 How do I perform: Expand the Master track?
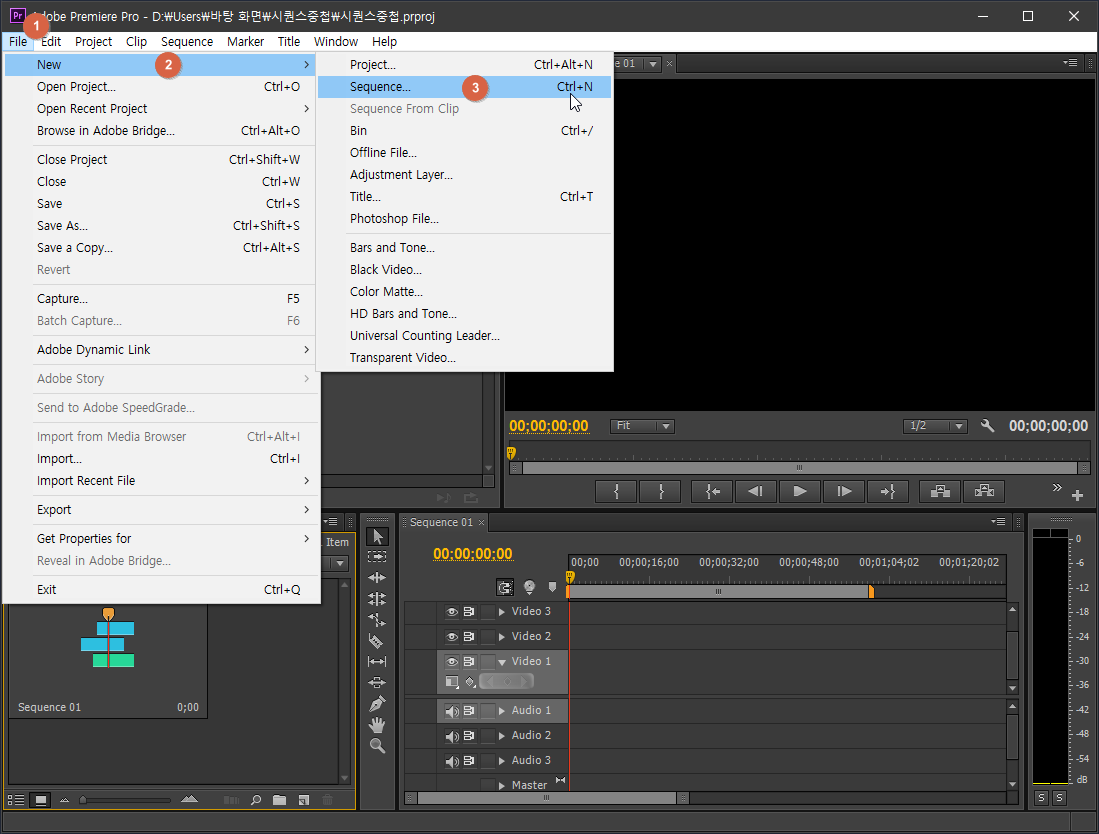(x=502, y=786)
